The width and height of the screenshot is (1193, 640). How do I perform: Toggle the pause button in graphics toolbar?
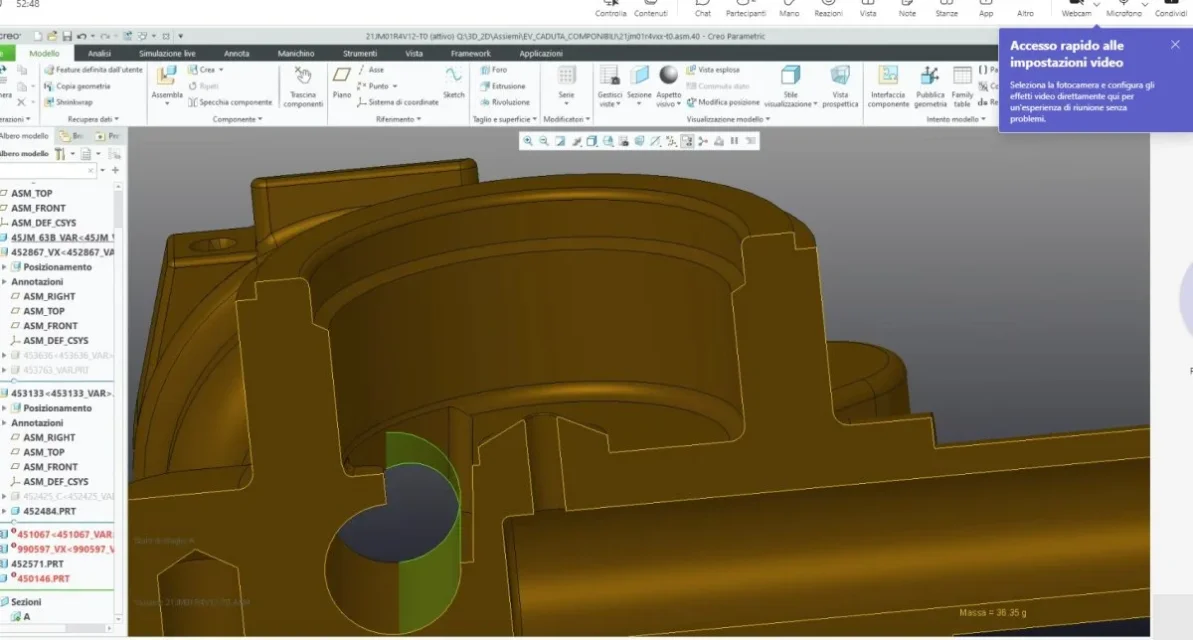[x=734, y=141]
